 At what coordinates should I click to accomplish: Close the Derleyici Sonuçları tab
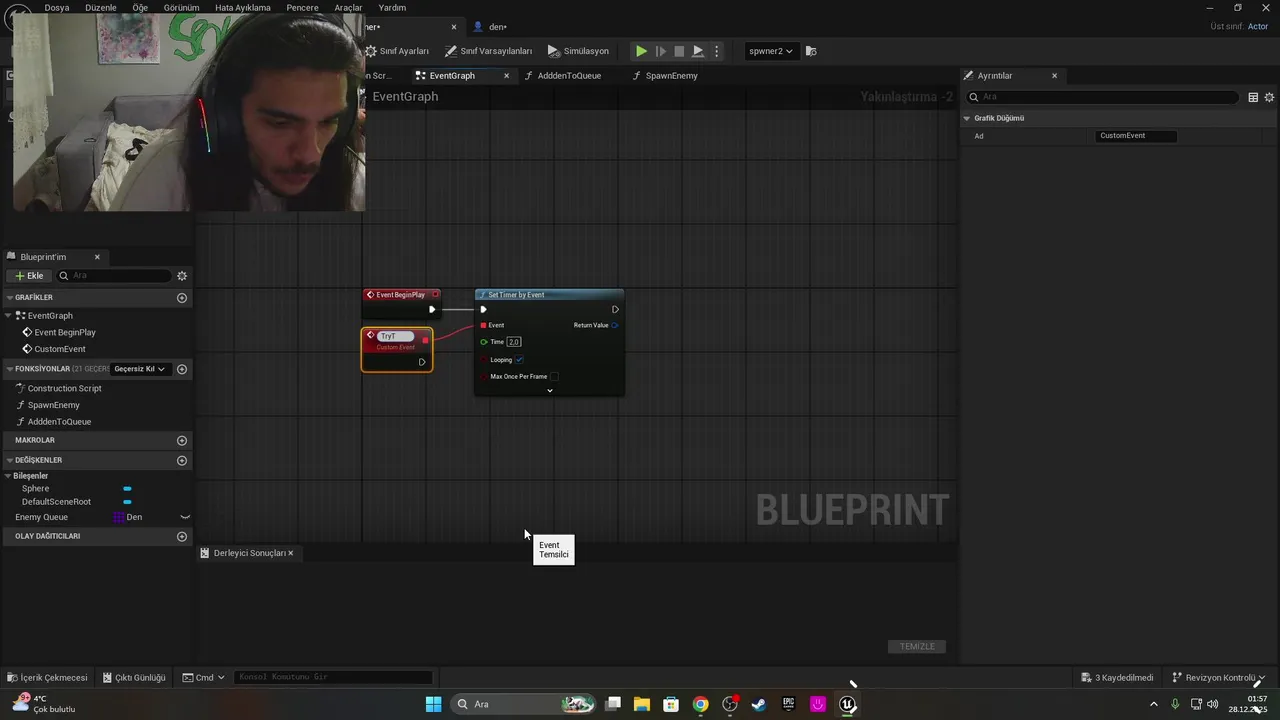[291, 553]
